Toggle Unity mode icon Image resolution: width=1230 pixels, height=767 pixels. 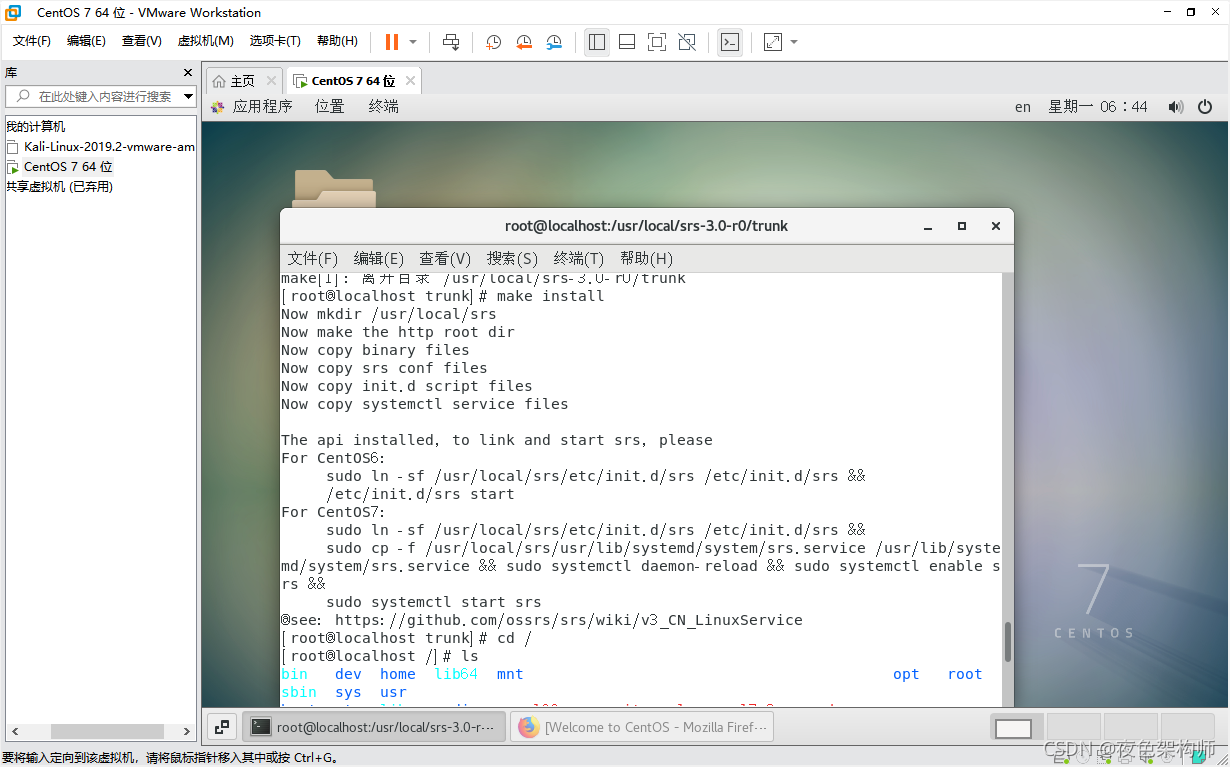pos(687,42)
